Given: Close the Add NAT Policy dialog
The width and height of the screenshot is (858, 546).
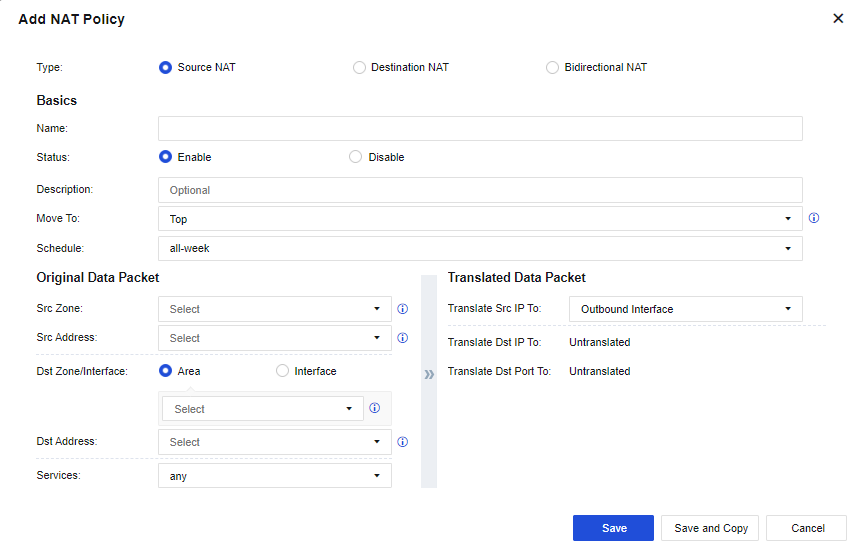Looking at the screenshot, I should pyautogui.click(x=838, y=19).
